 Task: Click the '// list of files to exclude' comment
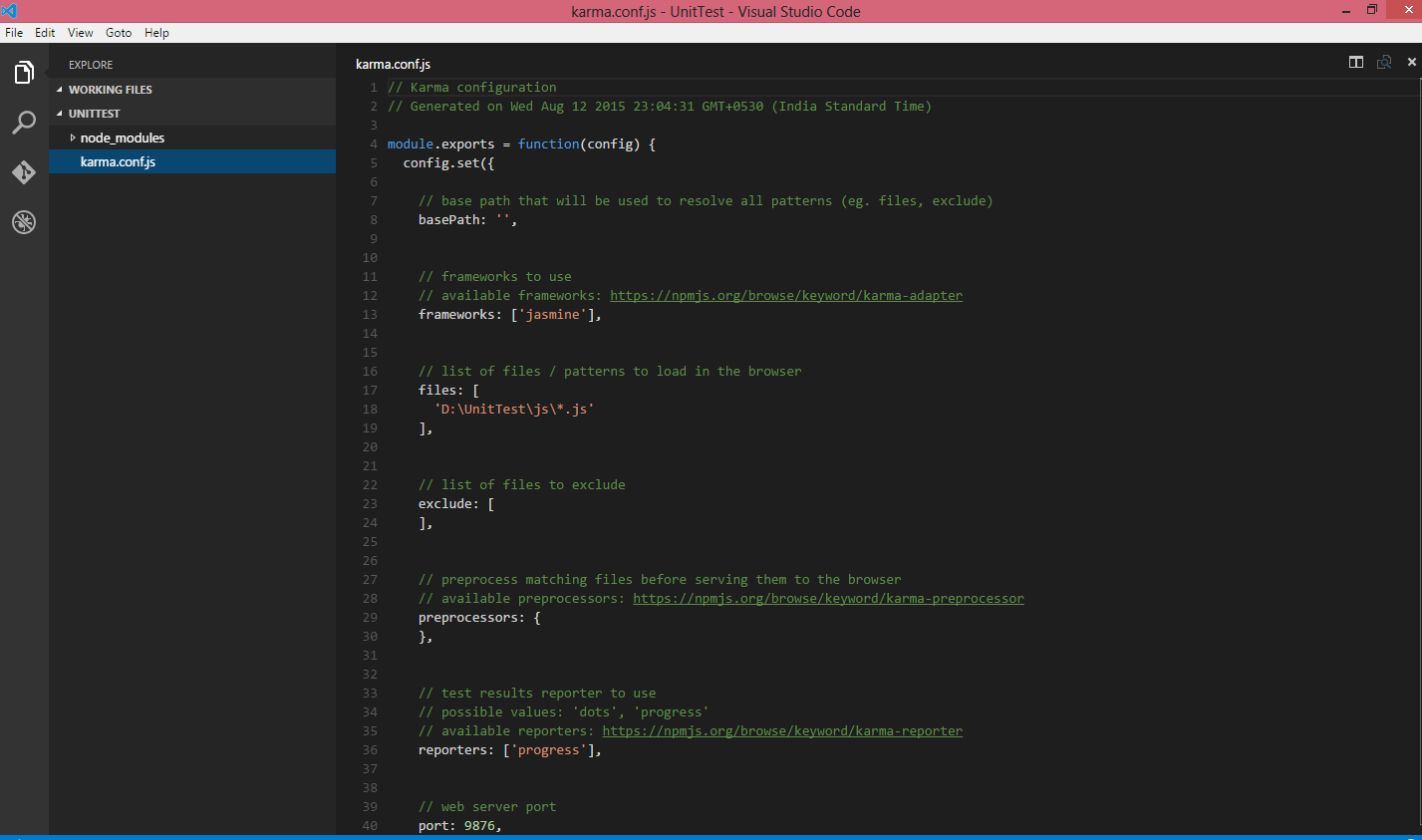click(522, 485)
